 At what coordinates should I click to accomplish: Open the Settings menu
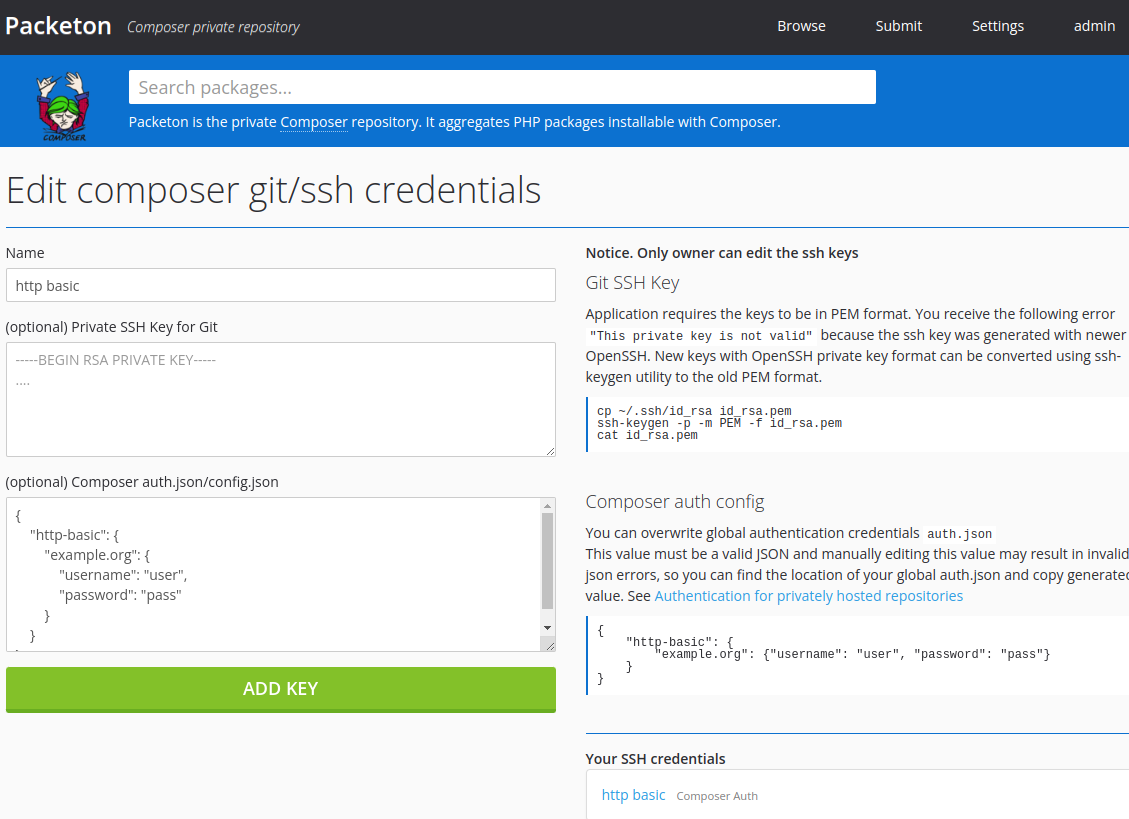(997, 26)
